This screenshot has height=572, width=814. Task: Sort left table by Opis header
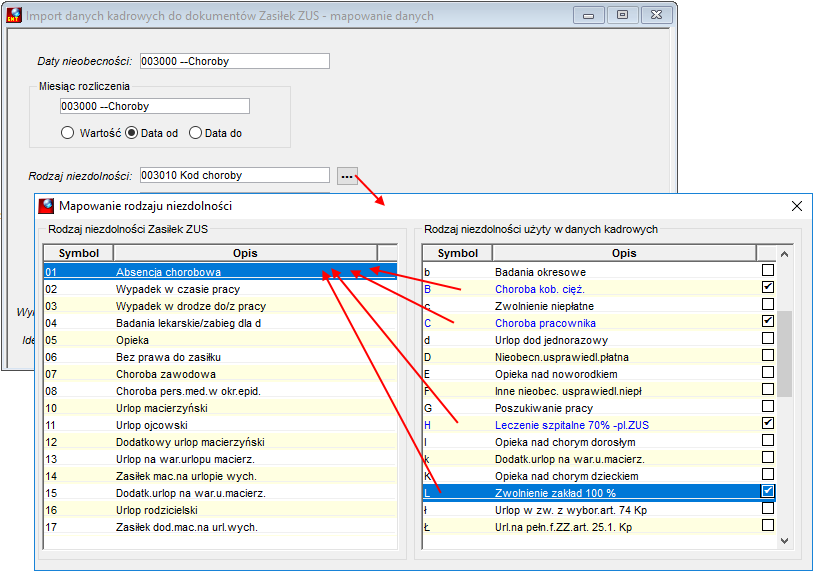pos(245,253)
